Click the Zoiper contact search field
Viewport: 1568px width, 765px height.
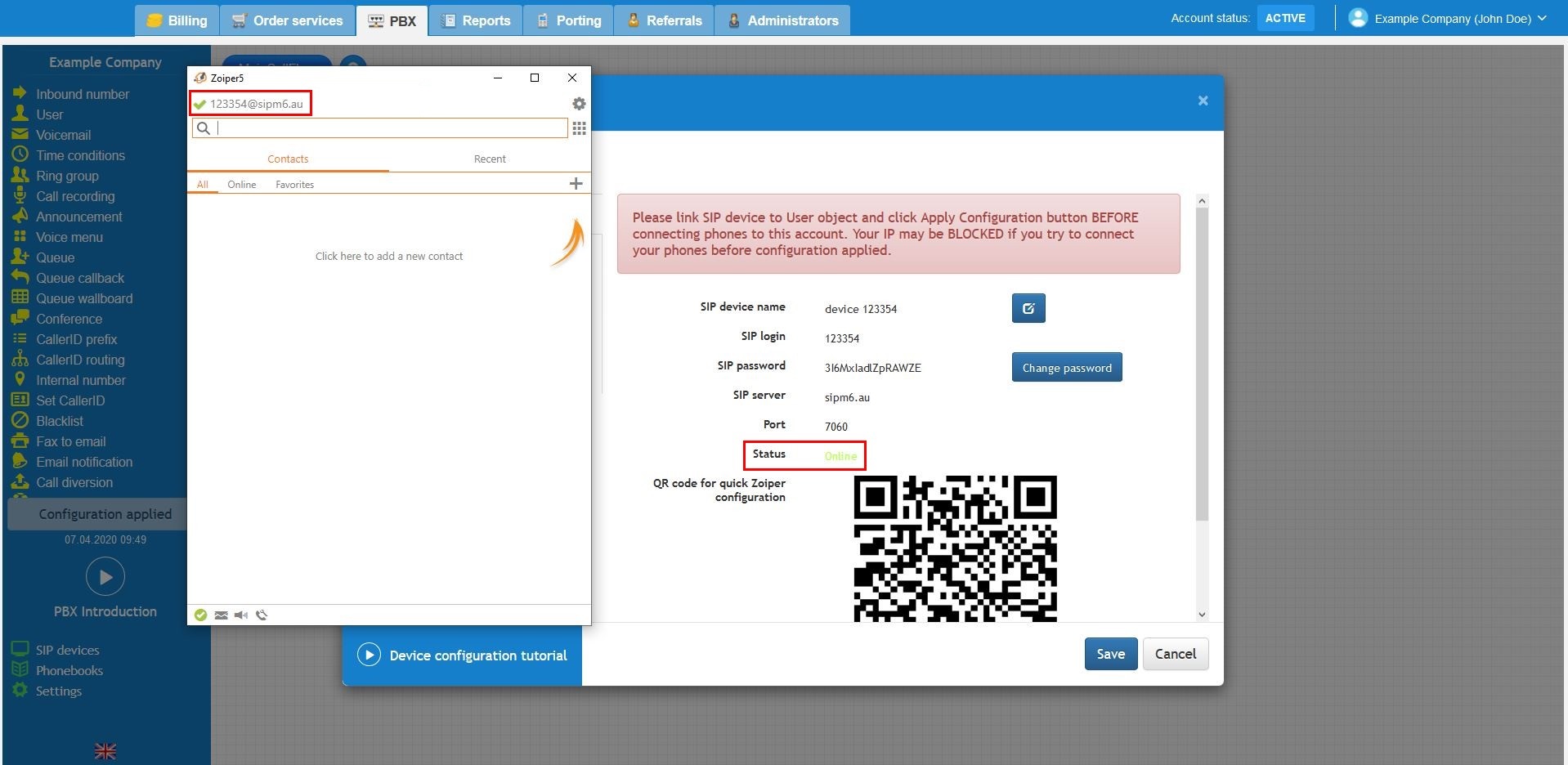[x=391, y=128]
